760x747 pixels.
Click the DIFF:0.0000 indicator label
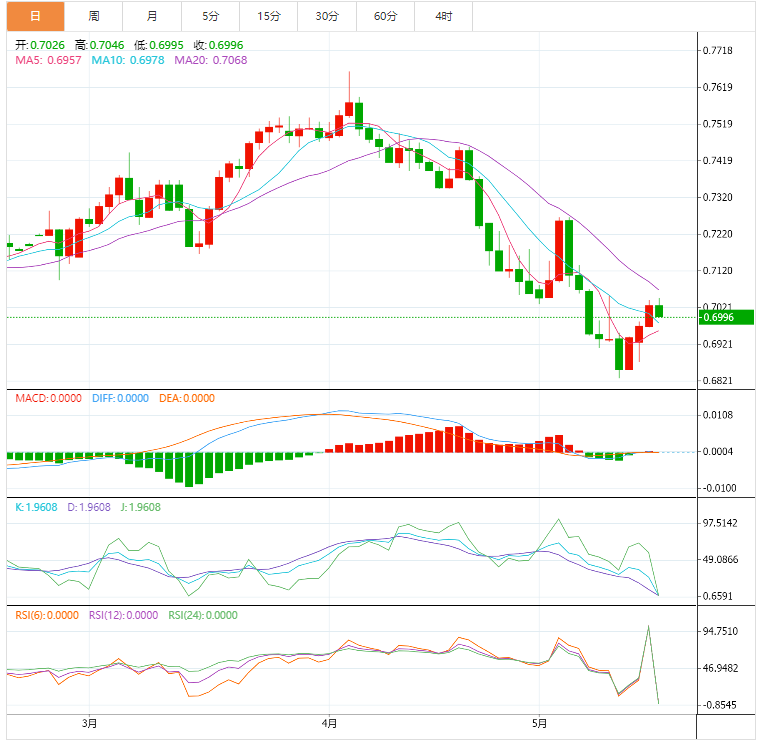pos(120,398)
